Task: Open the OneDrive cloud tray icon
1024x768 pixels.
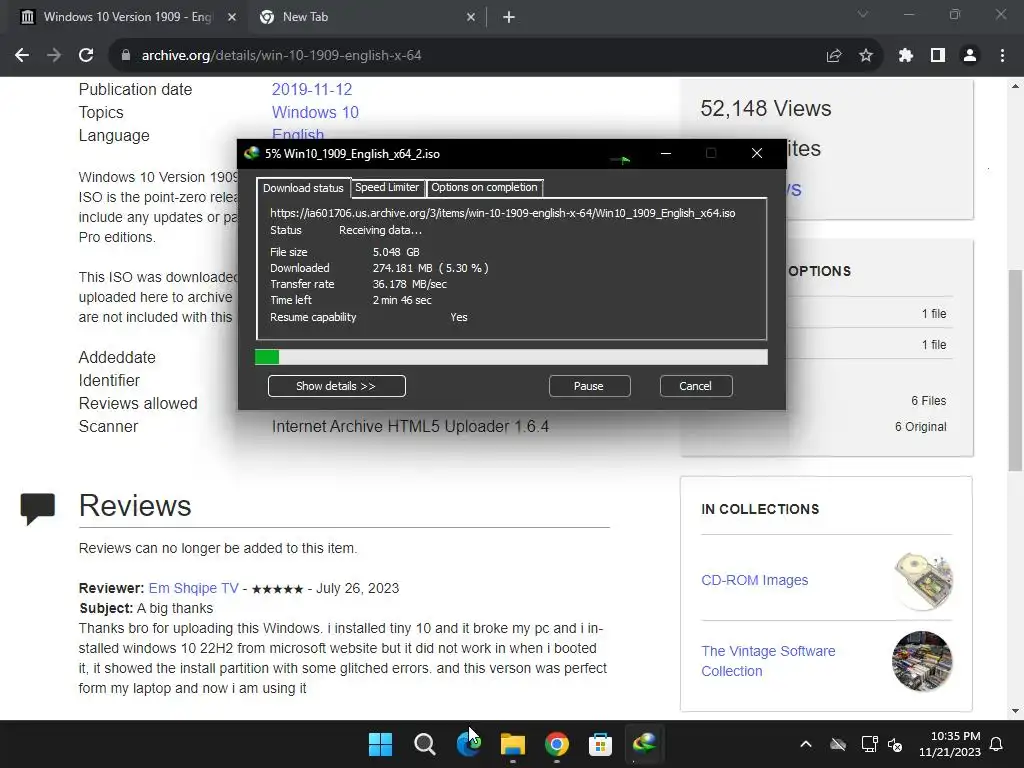Action: click(x=838, y=744)
